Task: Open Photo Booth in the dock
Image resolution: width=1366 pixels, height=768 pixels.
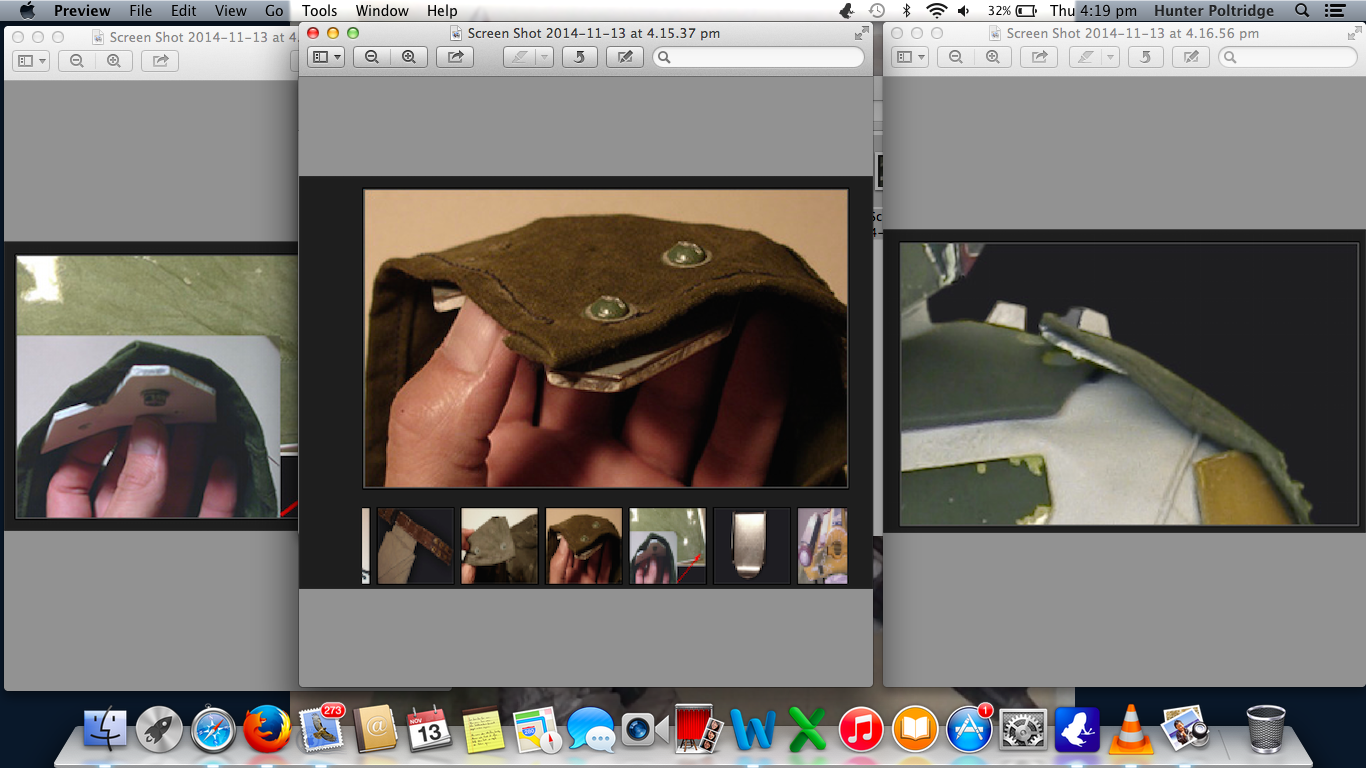Action: coord(694,729)
